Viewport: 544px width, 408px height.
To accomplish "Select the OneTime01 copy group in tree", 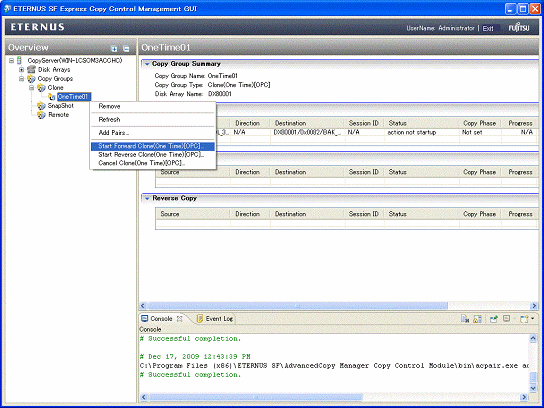I will click(x=73, y=97).
